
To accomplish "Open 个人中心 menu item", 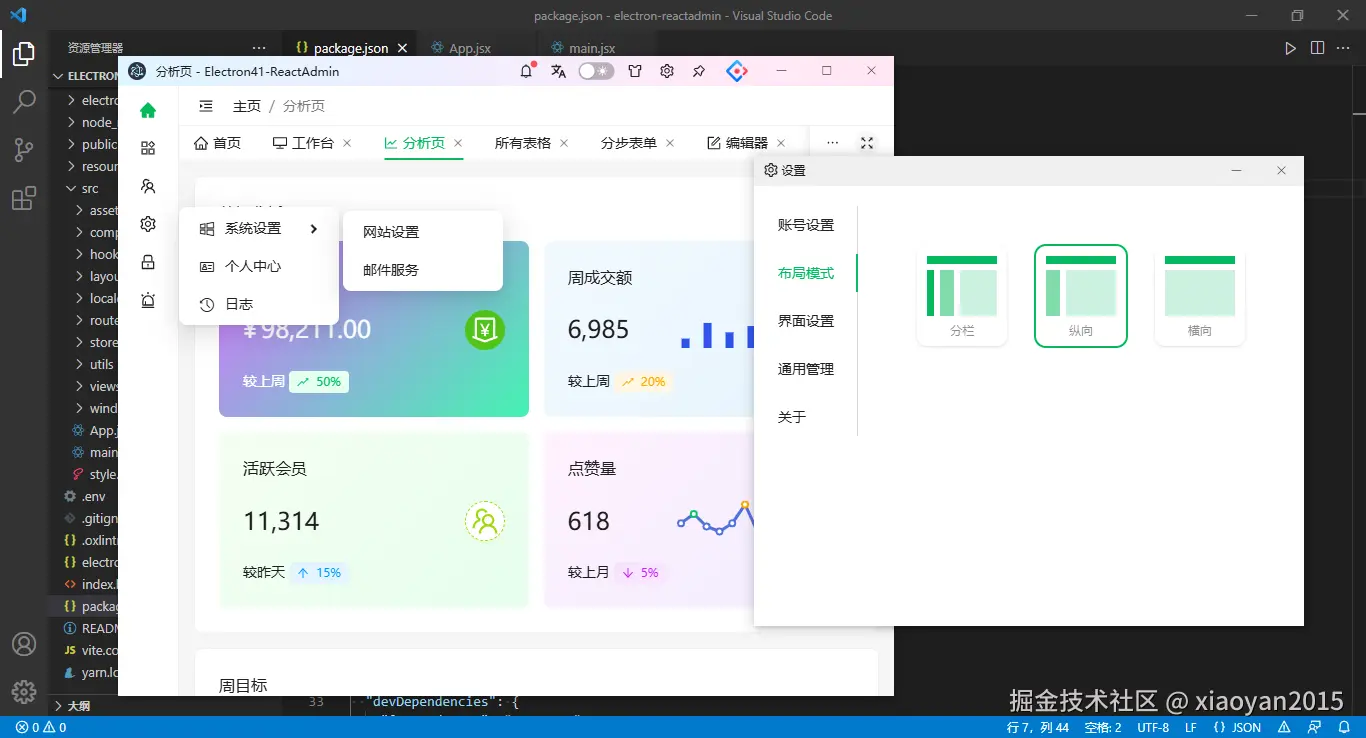I will (259, 266).
